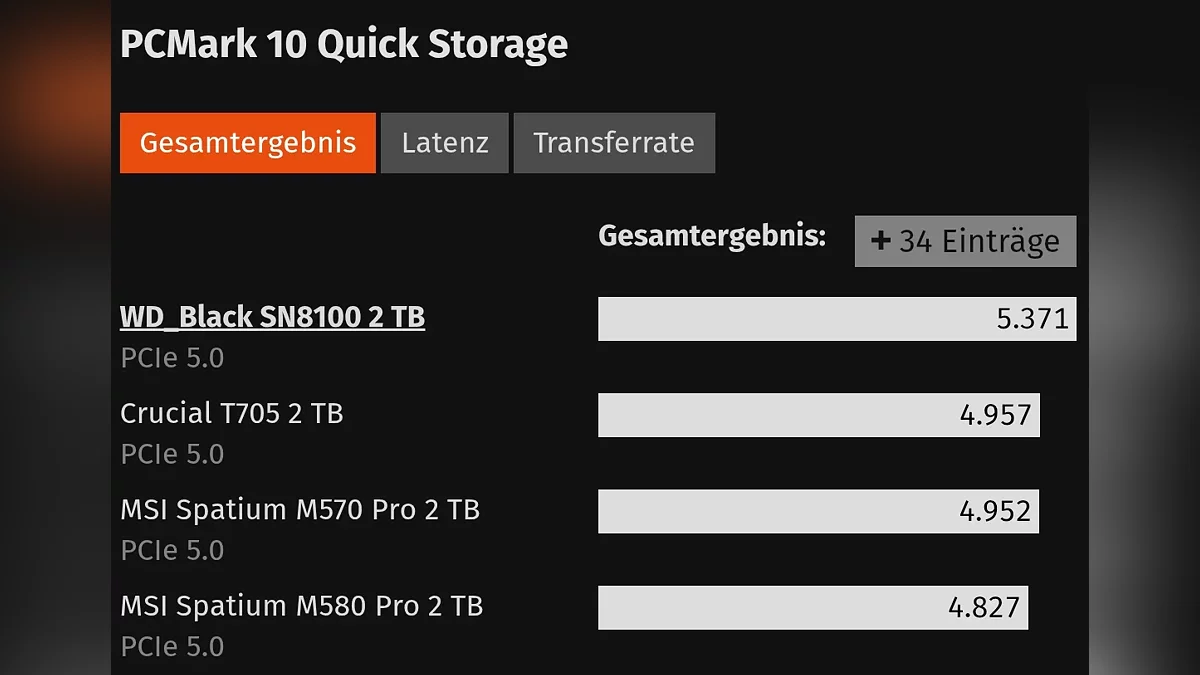Click PCIe 5.0 under MSI Spatium M580 Pro
The image size is (1200, 675).
point(172,646)
